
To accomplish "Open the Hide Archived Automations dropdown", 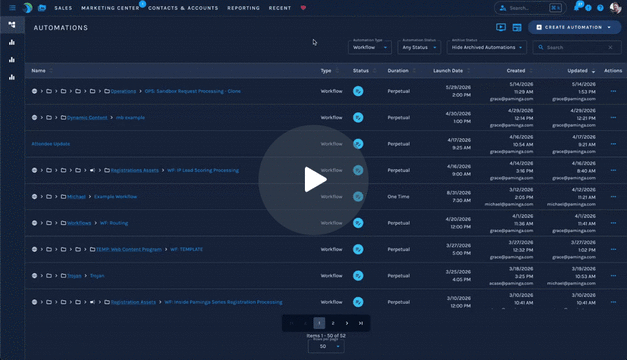I will [487, 47].
